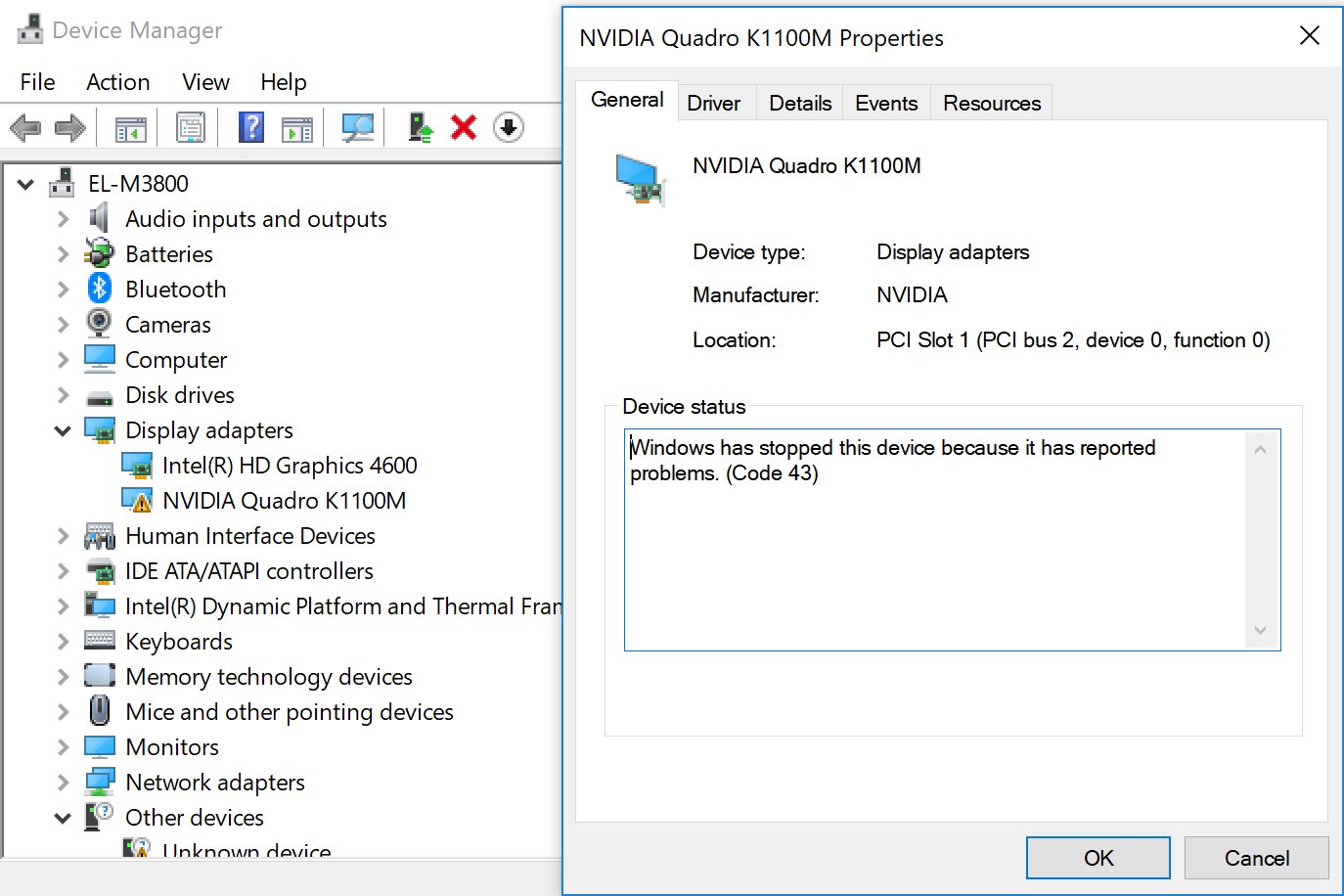Click the Keyboards category icon
This screenshot has height=896, width=1344.
(x=100, y=641)
